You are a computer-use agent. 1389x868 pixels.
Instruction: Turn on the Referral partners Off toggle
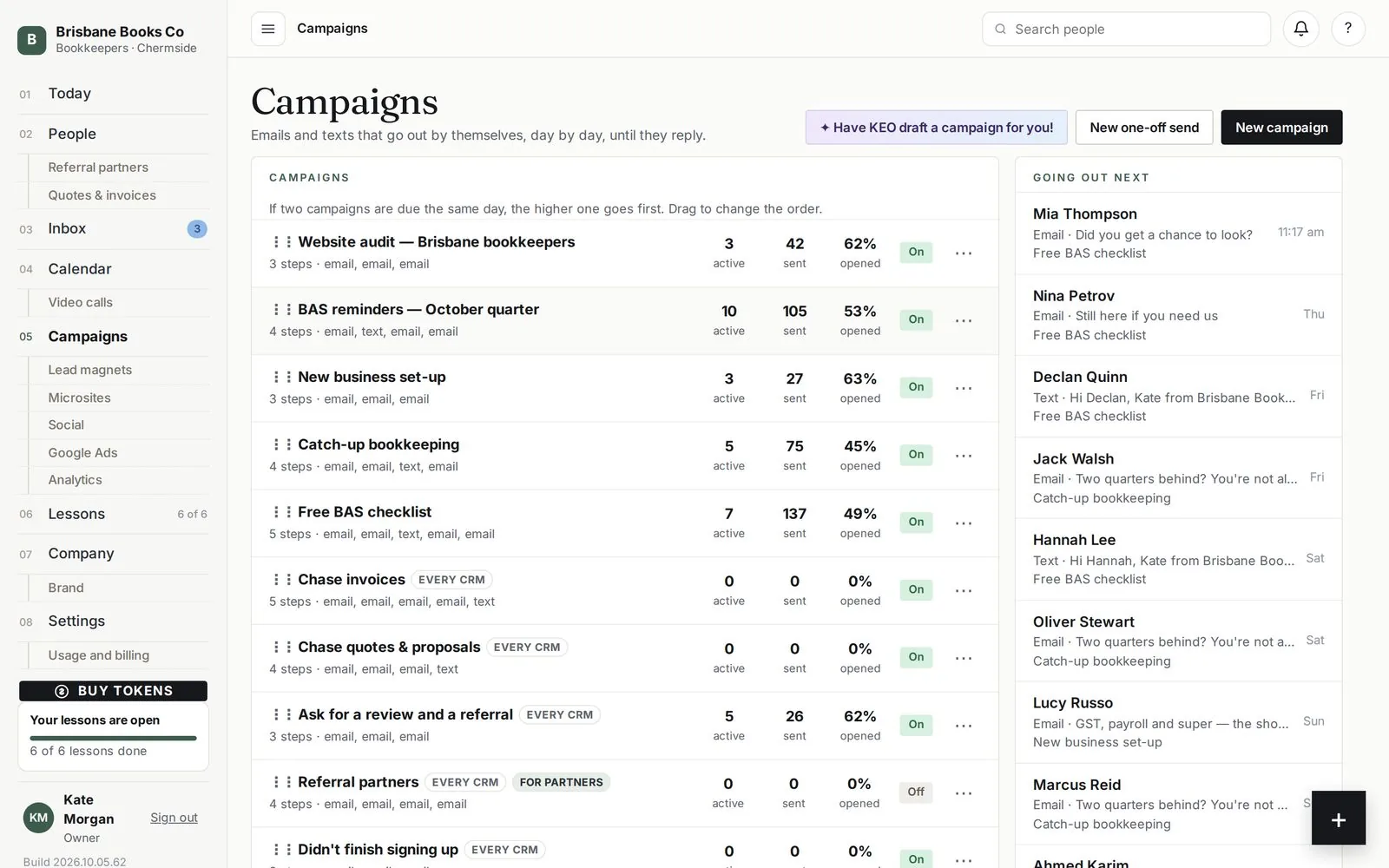coord(916,792)
